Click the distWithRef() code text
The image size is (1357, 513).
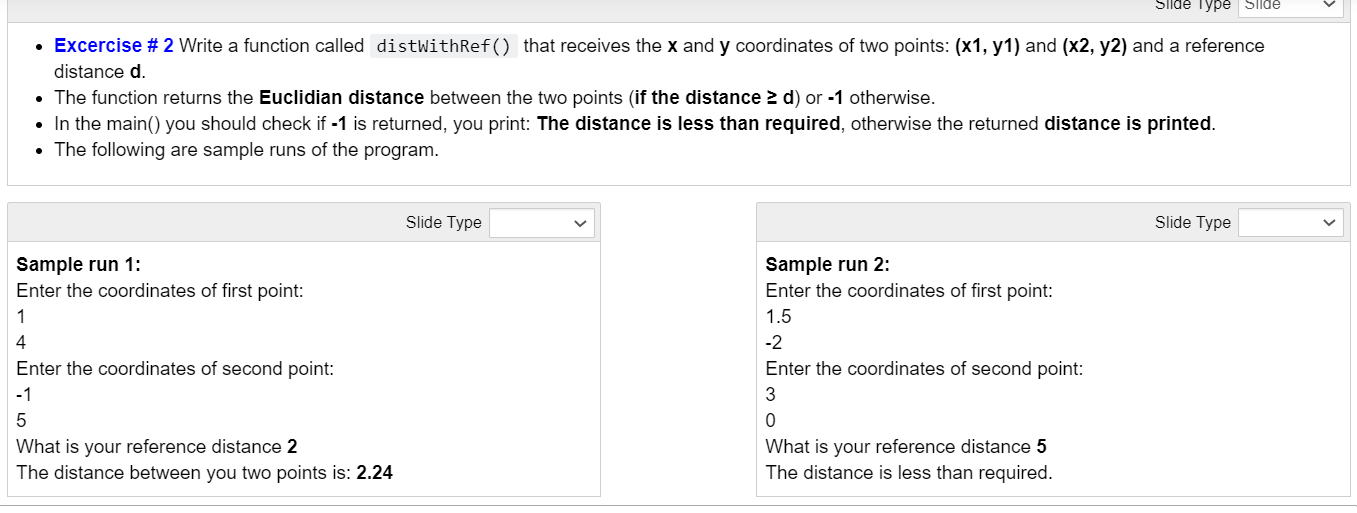click(444, 46)
